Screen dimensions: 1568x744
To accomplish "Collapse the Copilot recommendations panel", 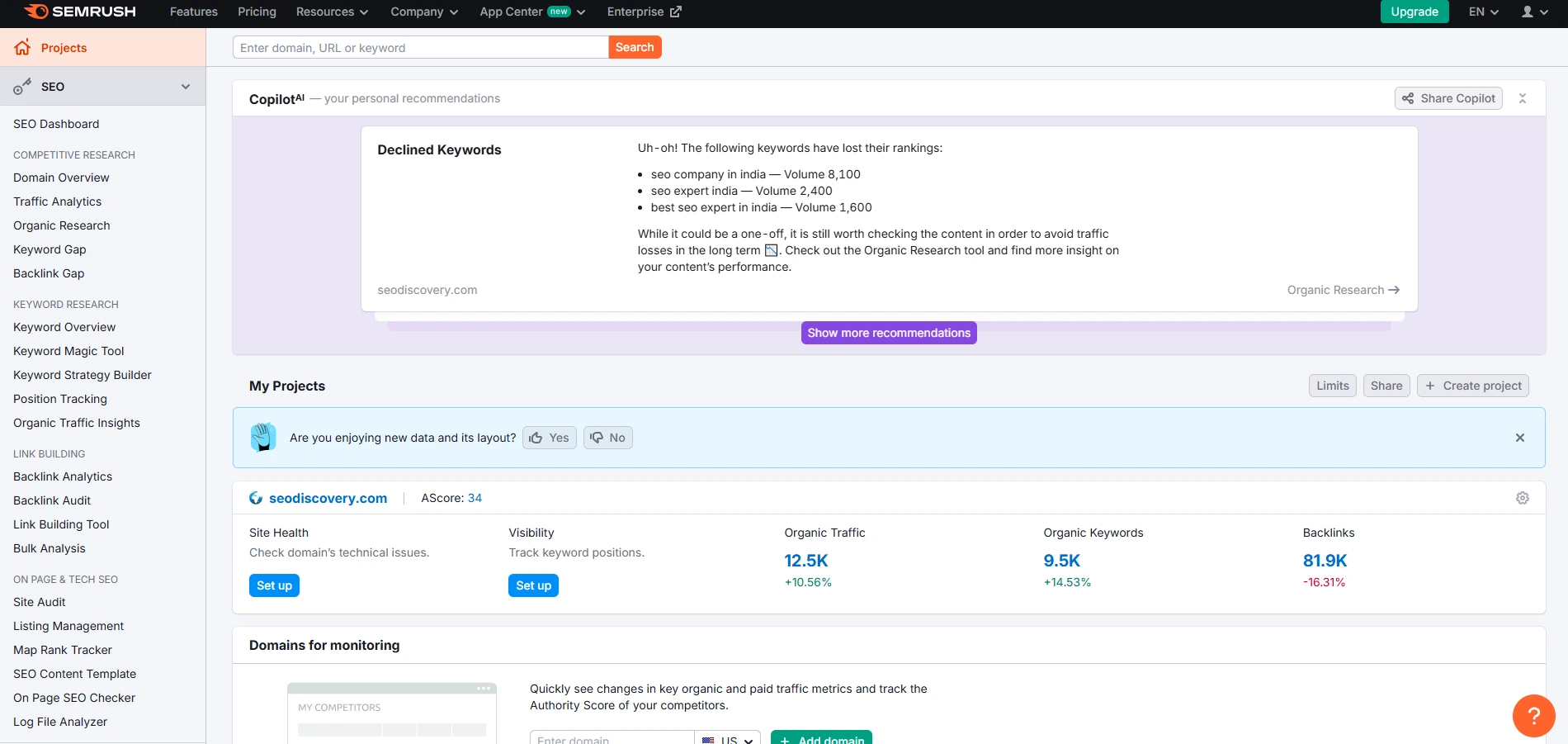I will click(1523, 98).
